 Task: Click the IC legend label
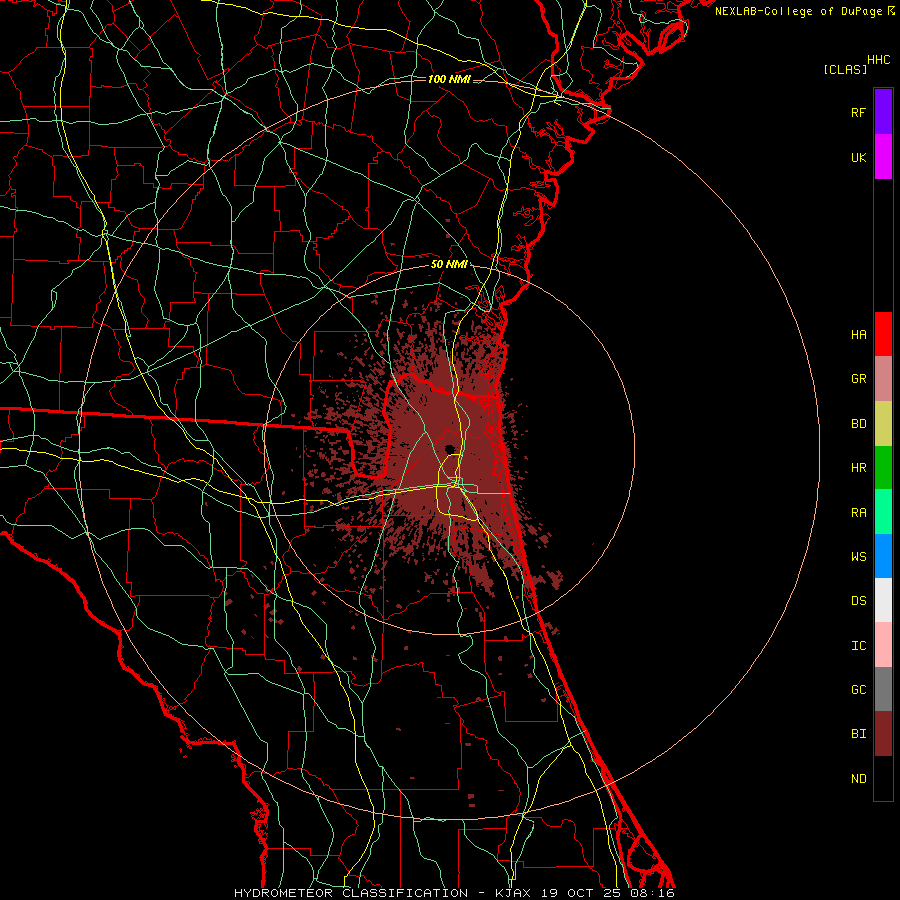point(858,646)
